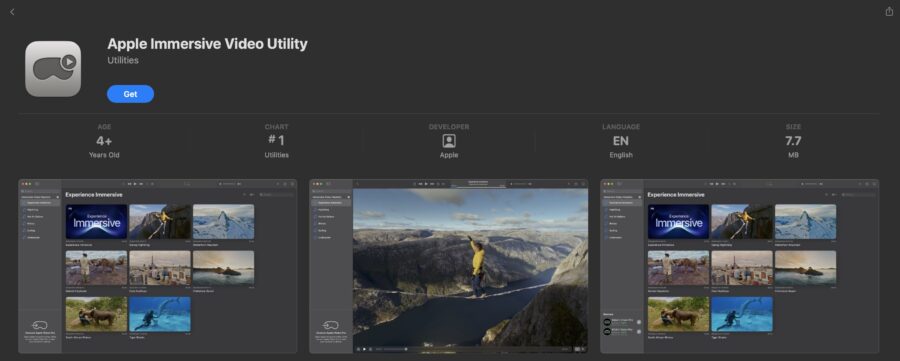Click the app title Apple Immersive Video Utility
Screen dimensions: 900x361
207,44
